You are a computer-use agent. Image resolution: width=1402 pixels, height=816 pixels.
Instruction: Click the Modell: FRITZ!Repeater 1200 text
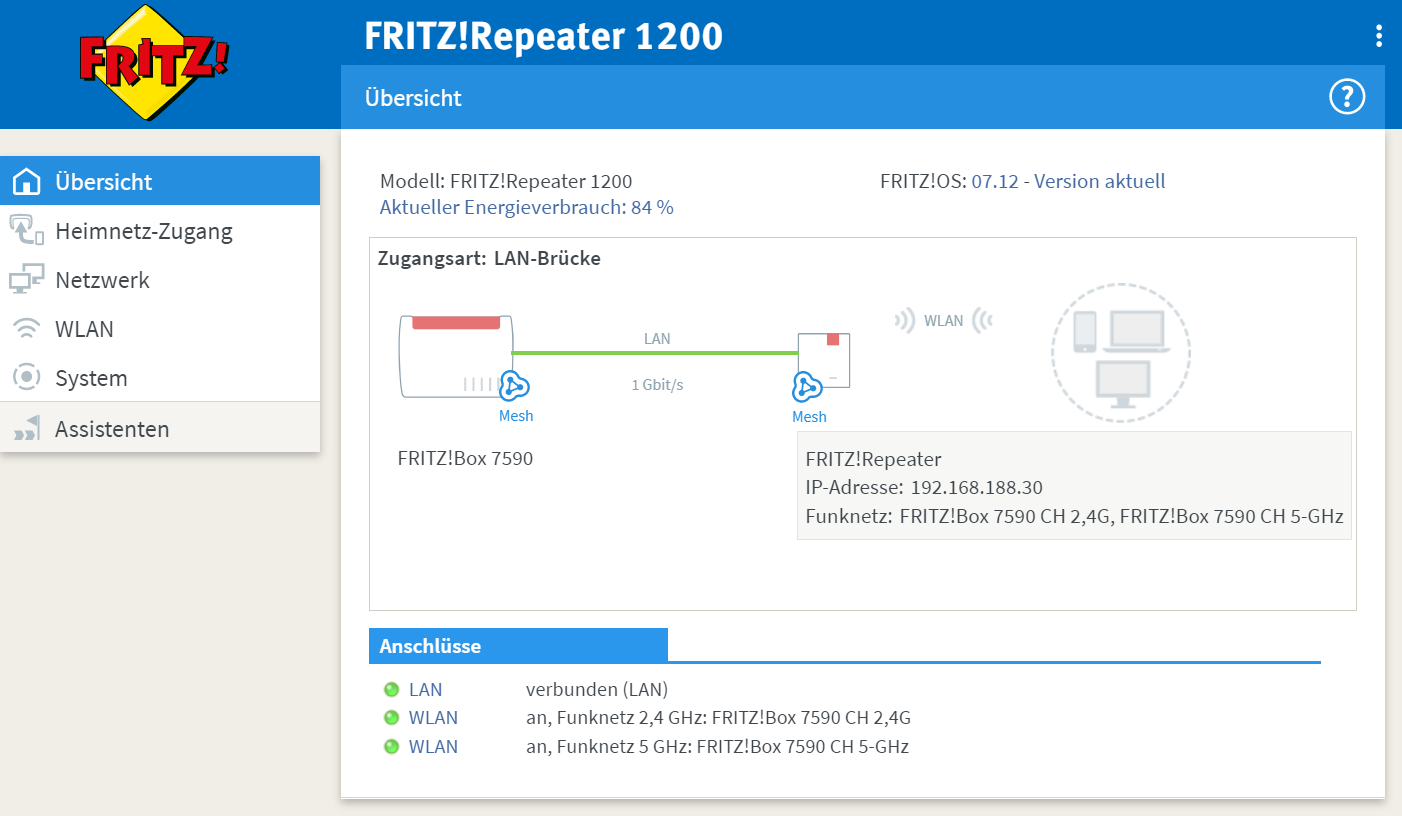506,182
